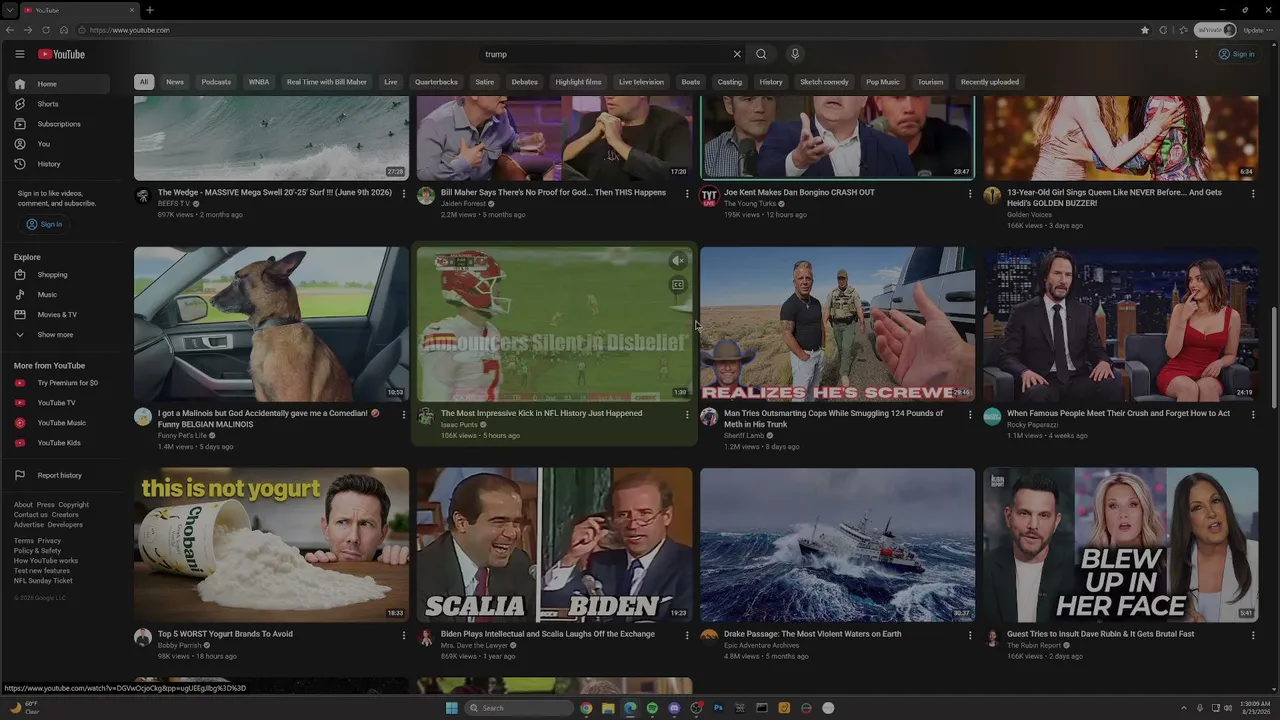Screen dimensions: 1280x720
Task: Unmute the NFL kick video preview
Action: coord(678,261)
